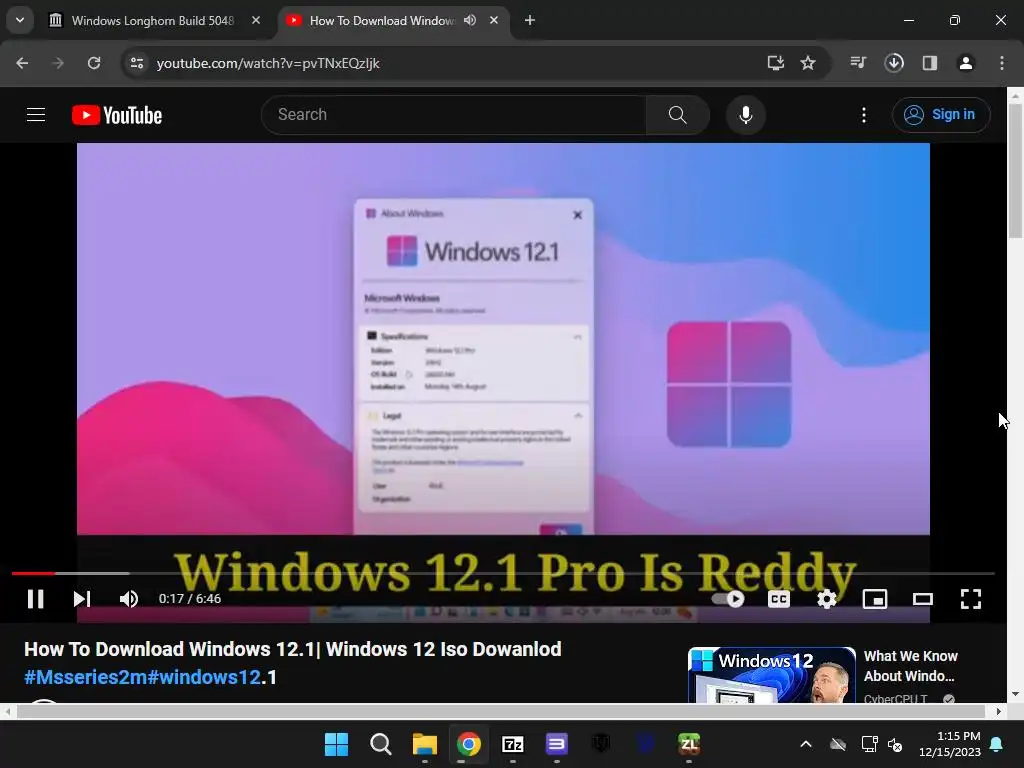The image size is (1024, 768).
Task: Mute the video volume
Action: (129, 599)
